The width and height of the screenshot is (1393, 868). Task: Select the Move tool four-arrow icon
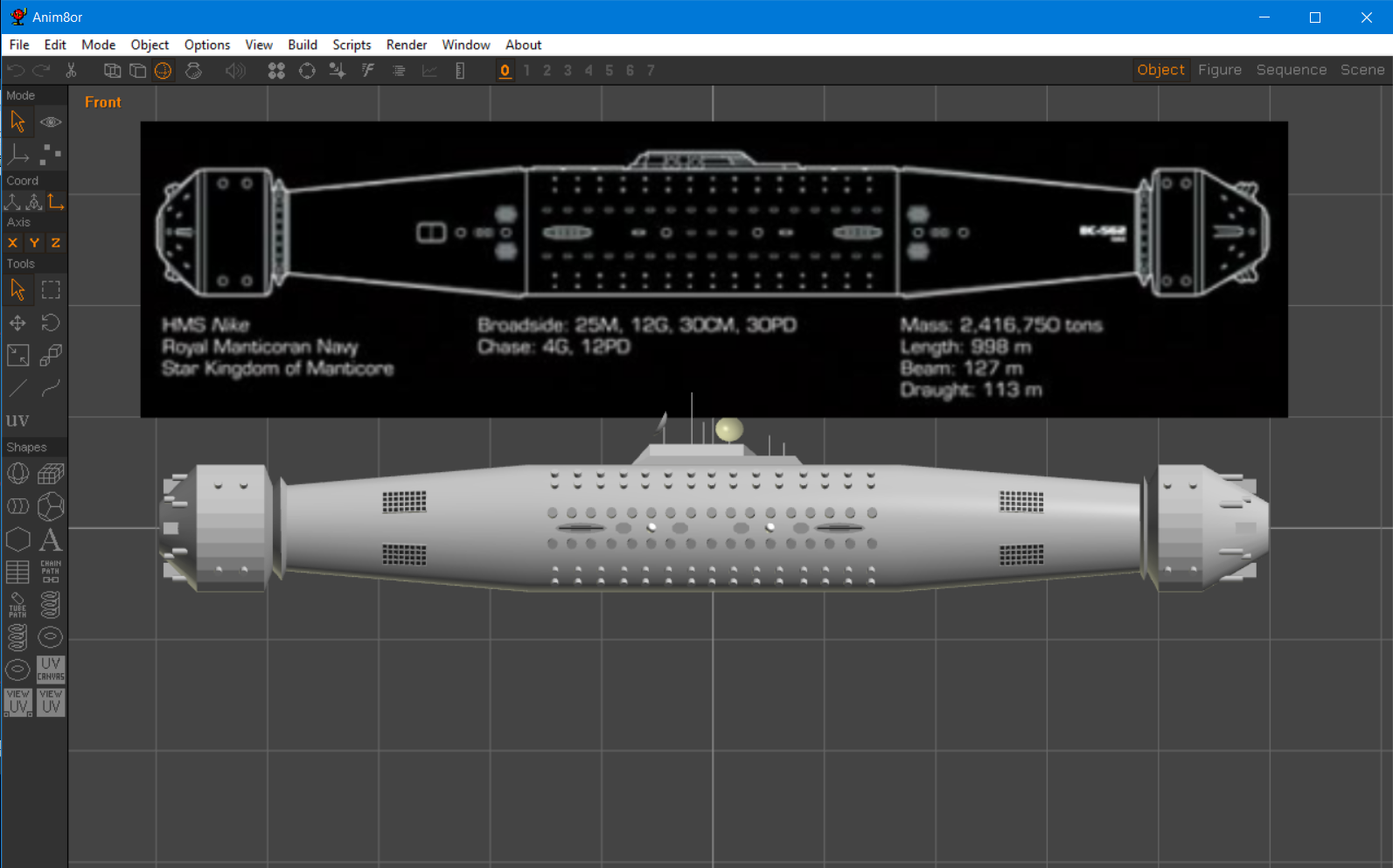[17, 323]
